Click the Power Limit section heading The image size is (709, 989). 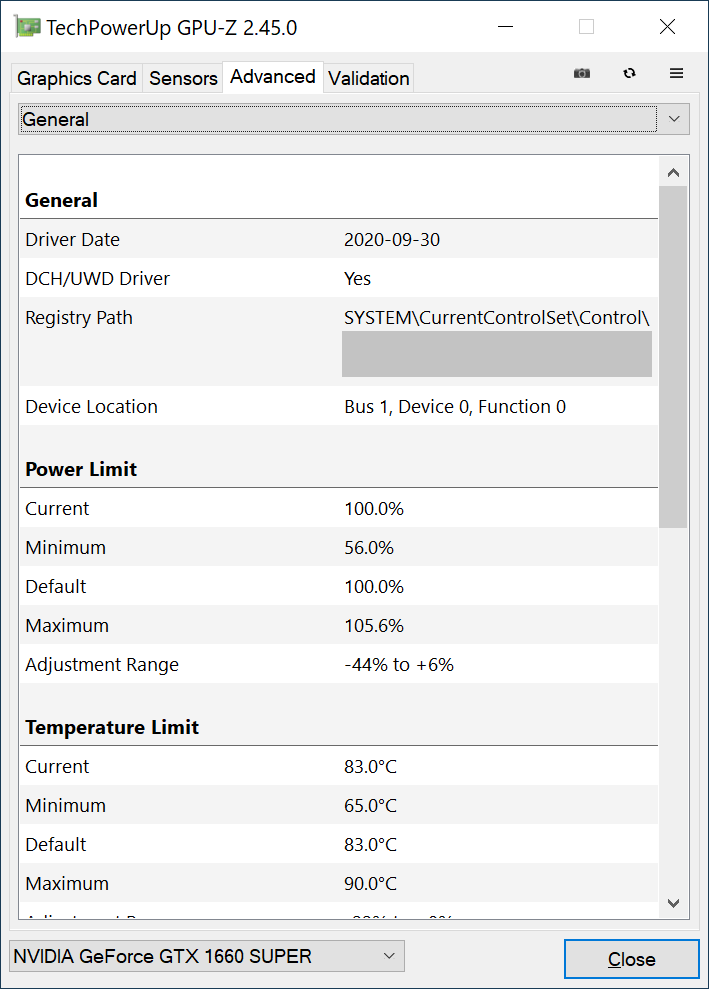[x=81, y=469]
